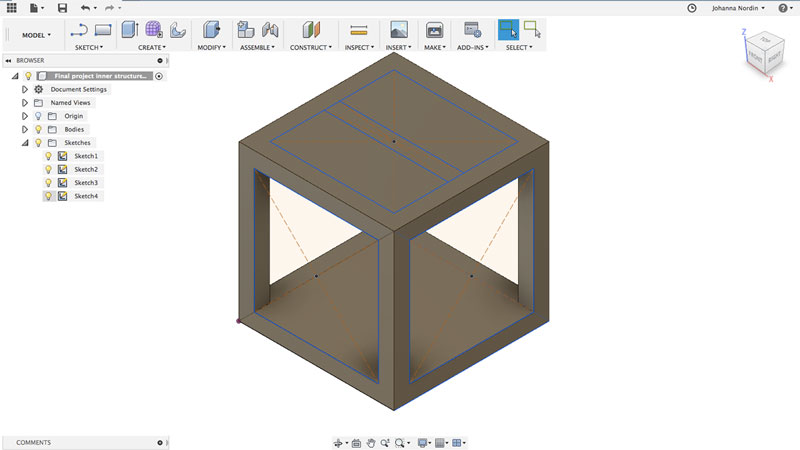Open the ADD-INS menu

[x=472, y=47]
